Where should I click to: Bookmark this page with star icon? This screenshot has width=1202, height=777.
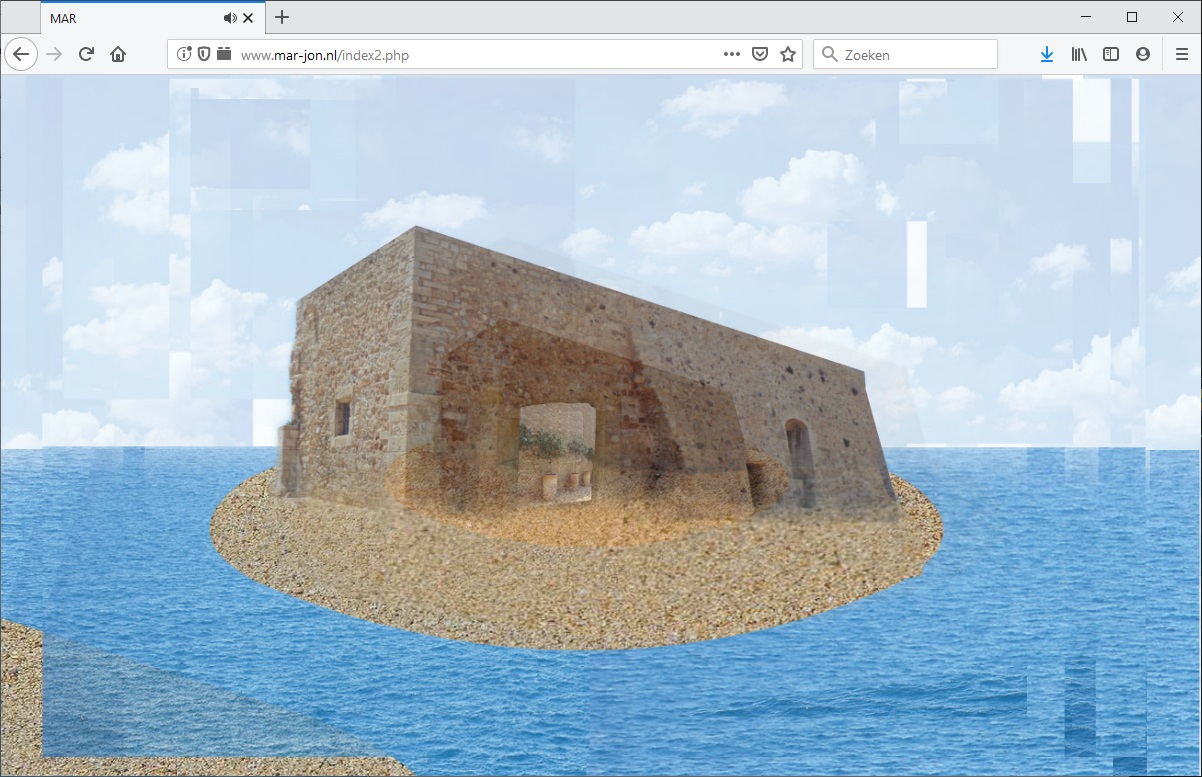click(x=788, y=54)
